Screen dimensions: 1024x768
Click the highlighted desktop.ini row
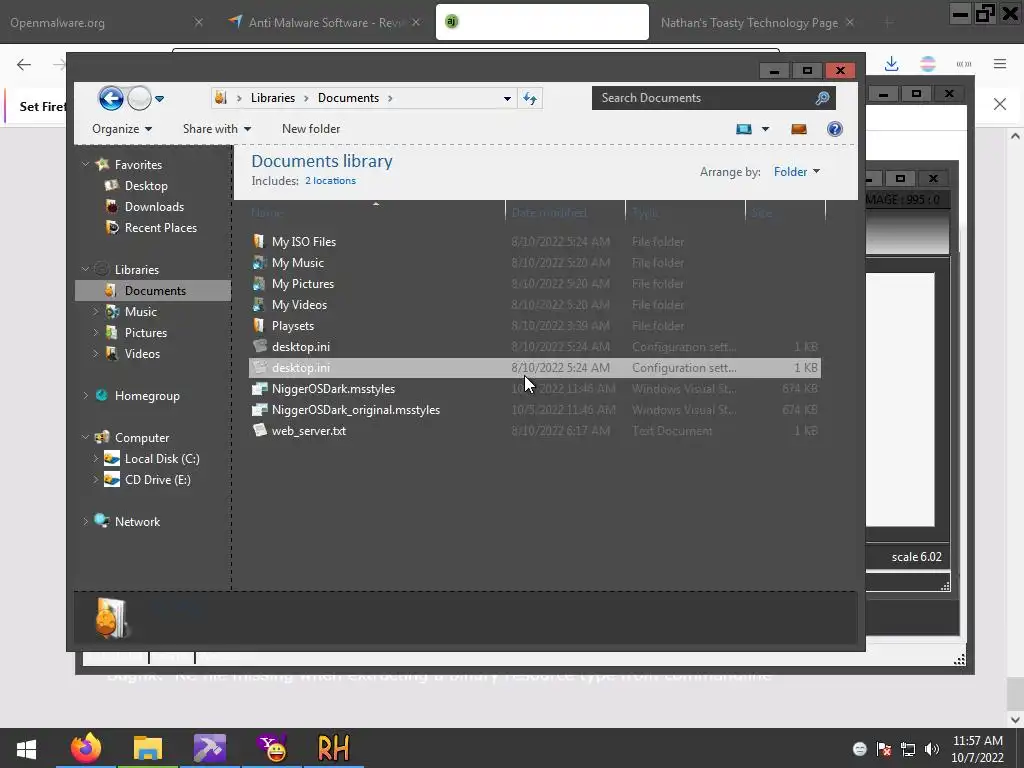[x=535, y=368]
